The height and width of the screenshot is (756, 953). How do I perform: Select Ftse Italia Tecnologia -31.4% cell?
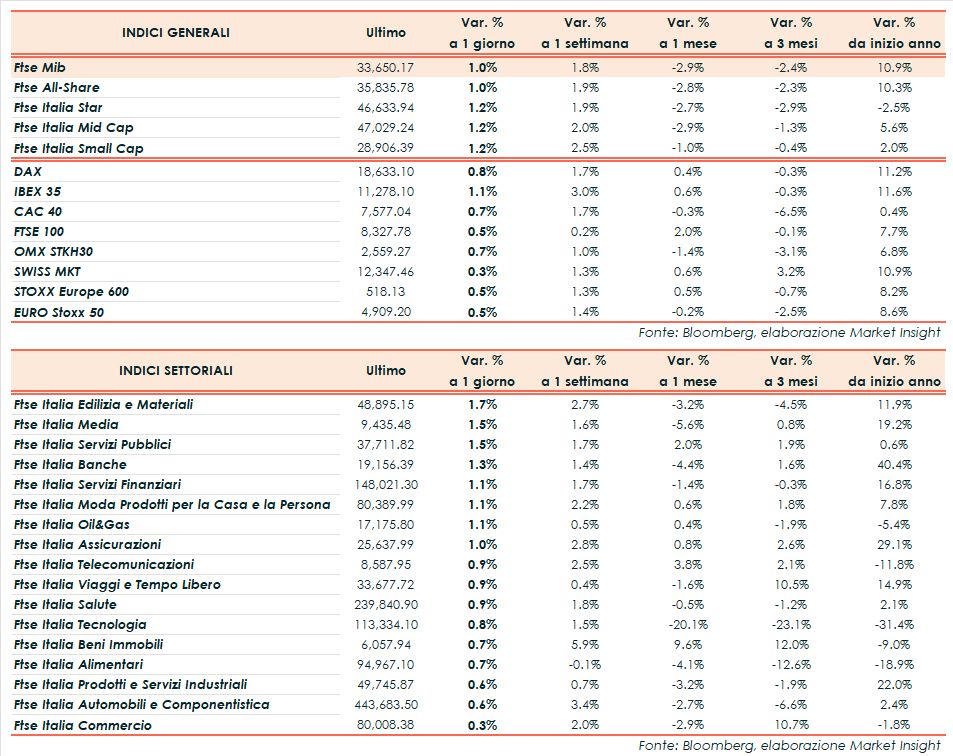(x=893, y=624)
